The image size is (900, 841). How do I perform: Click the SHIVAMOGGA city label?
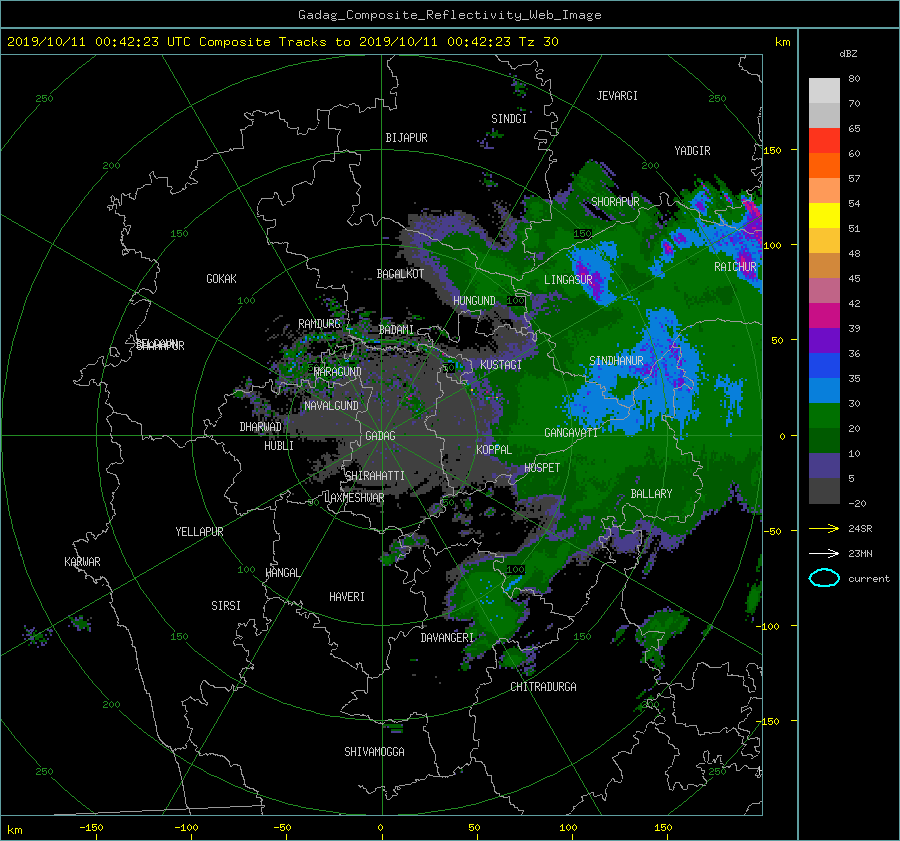click(374, 752)
